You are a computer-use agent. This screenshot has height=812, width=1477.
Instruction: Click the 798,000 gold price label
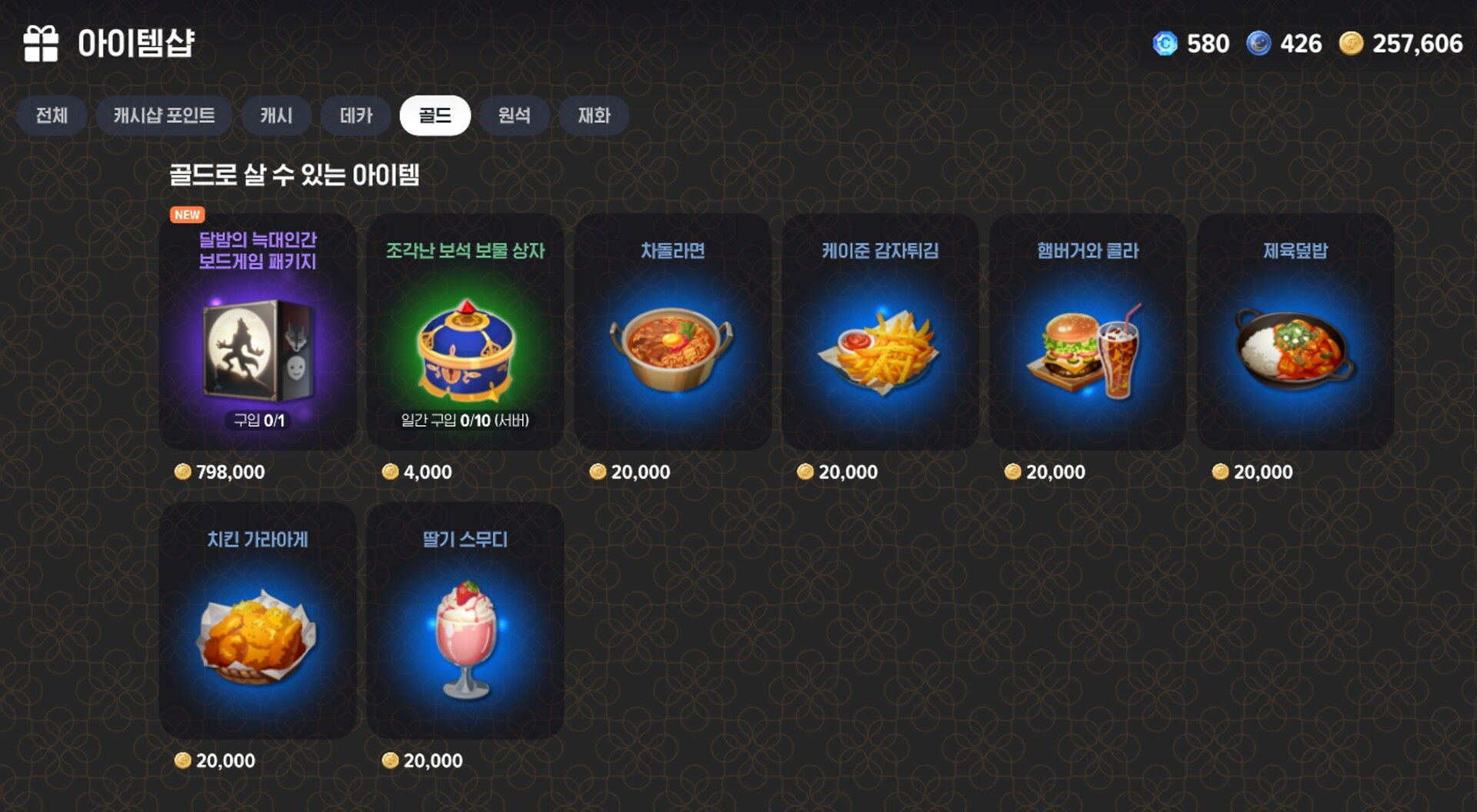pyautogui.click(x=219, y=472)
